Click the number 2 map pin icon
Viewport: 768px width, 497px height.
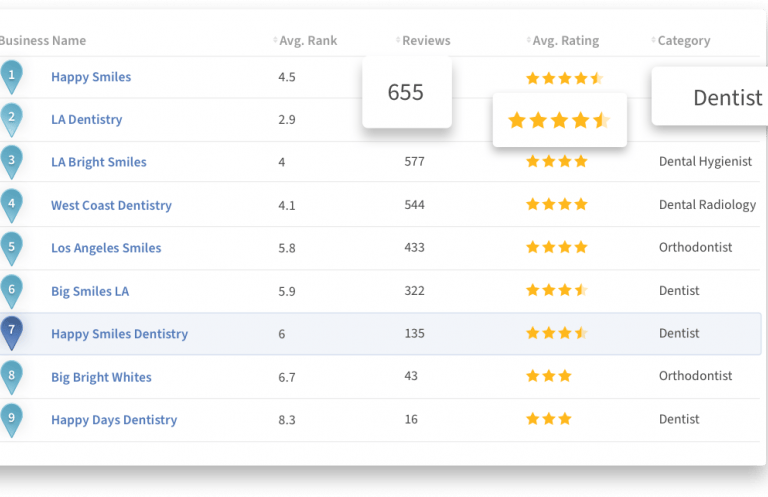[x=11, y=119]
